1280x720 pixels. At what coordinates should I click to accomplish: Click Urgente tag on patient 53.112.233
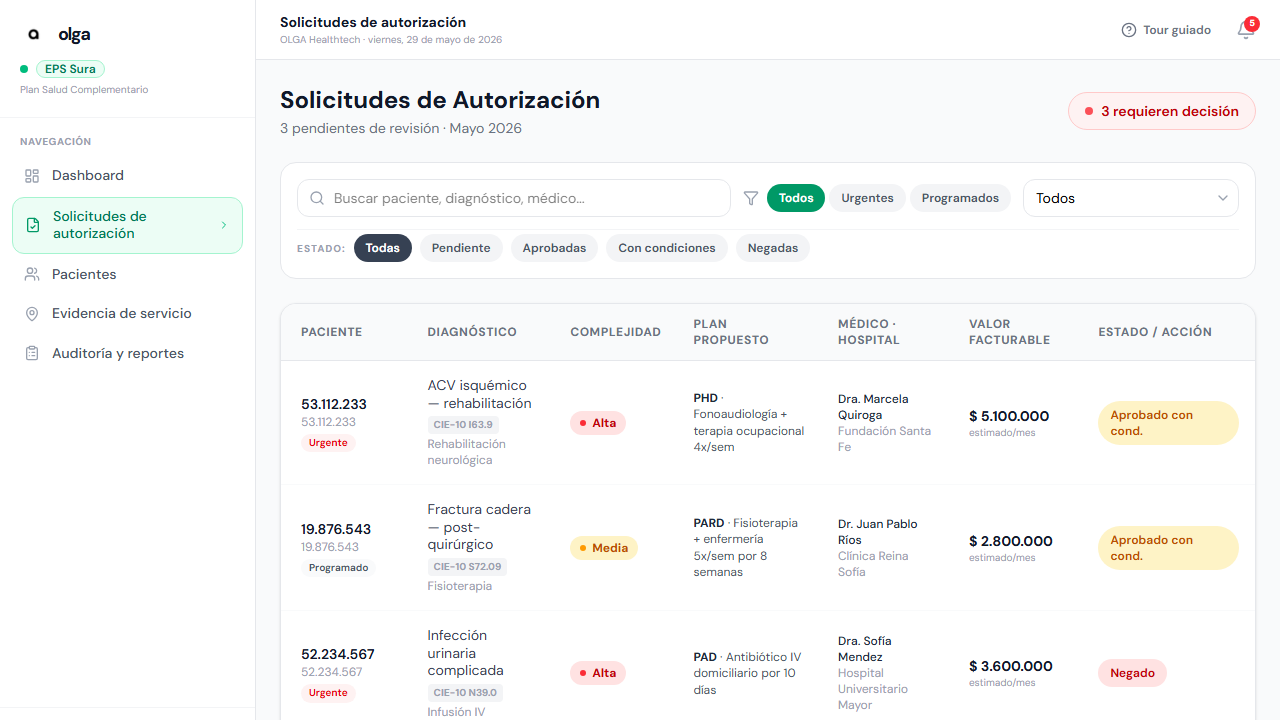coord(328,443)
